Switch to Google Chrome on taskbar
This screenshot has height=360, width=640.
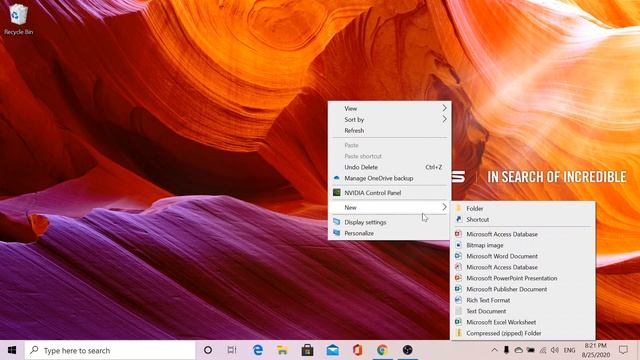click(x=382, y=350)
